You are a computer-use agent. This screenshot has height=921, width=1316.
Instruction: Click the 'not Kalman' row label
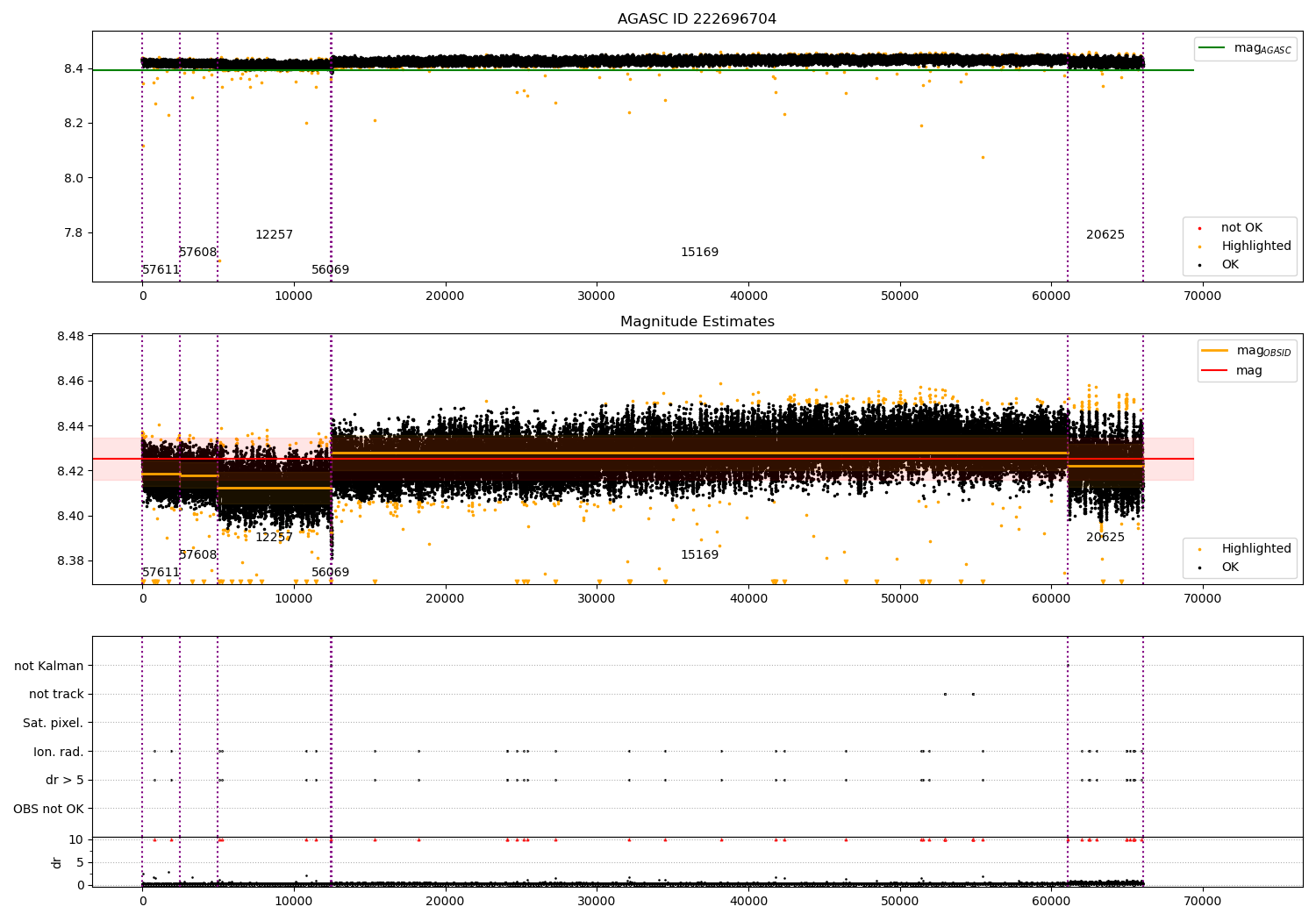click(49, 667)
